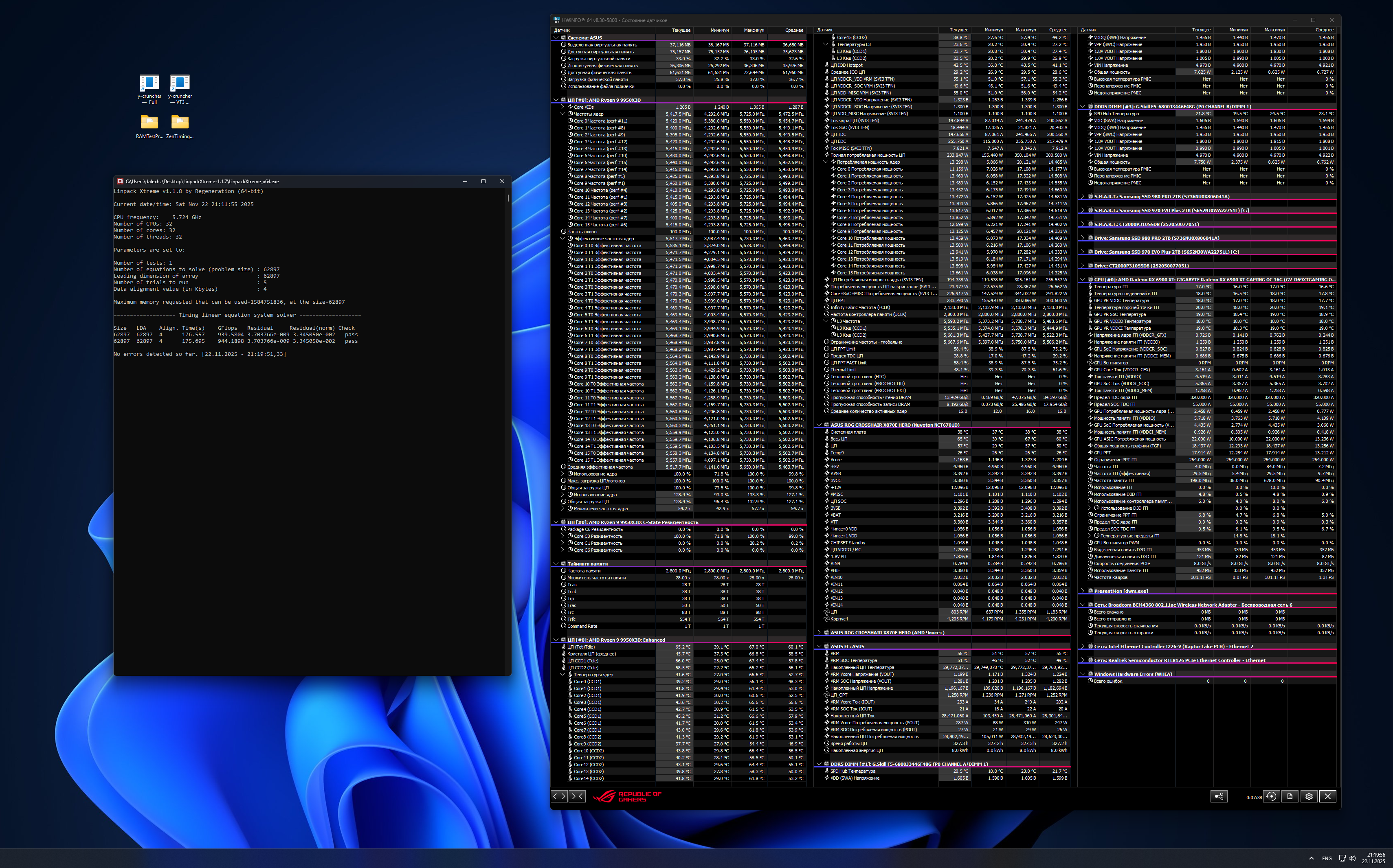Click the log file document icon
The width and height of the screenshot is (1393, 868).
pyautogui.click(x=1290, y=796)
